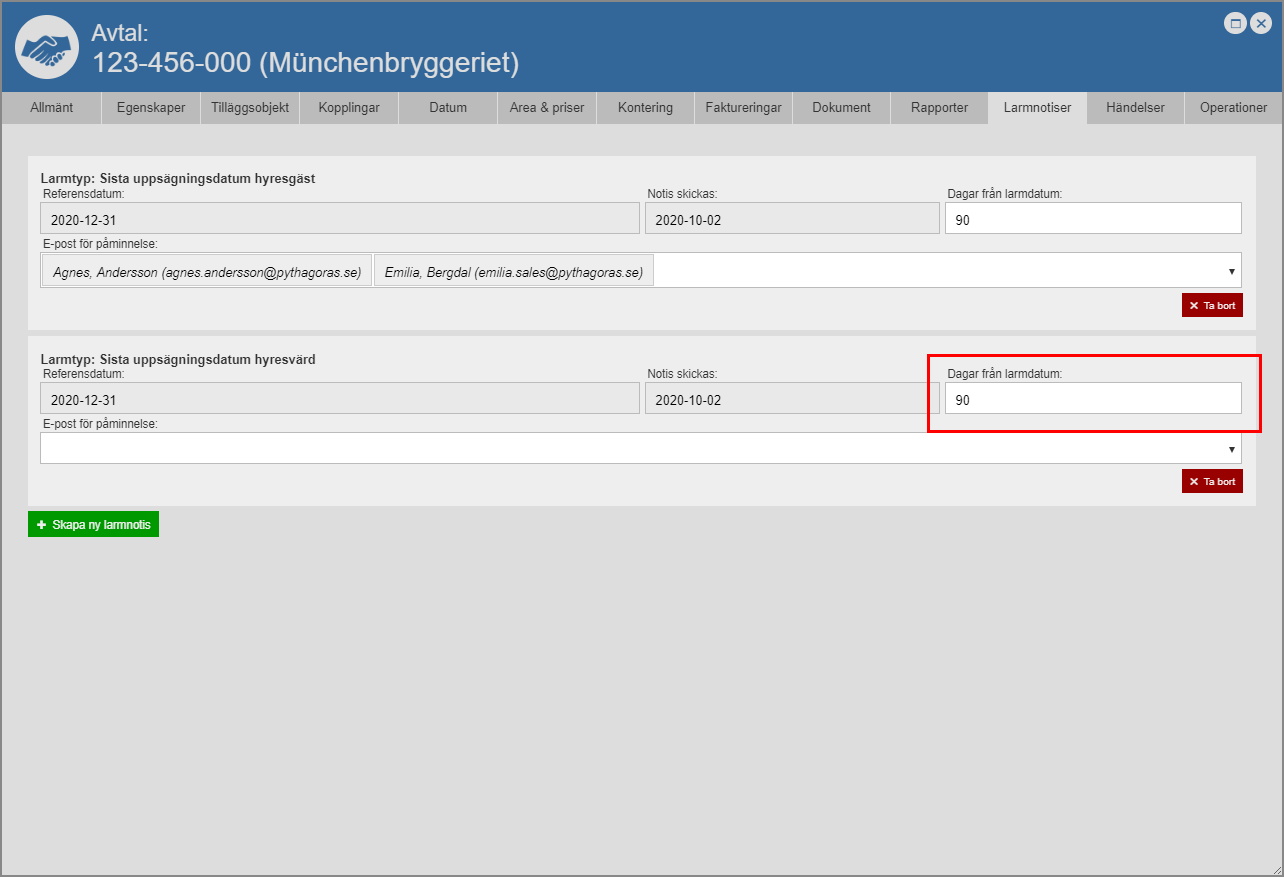Go to the Area & priser tab
The image size is (1284, 877).
[546, 108]
